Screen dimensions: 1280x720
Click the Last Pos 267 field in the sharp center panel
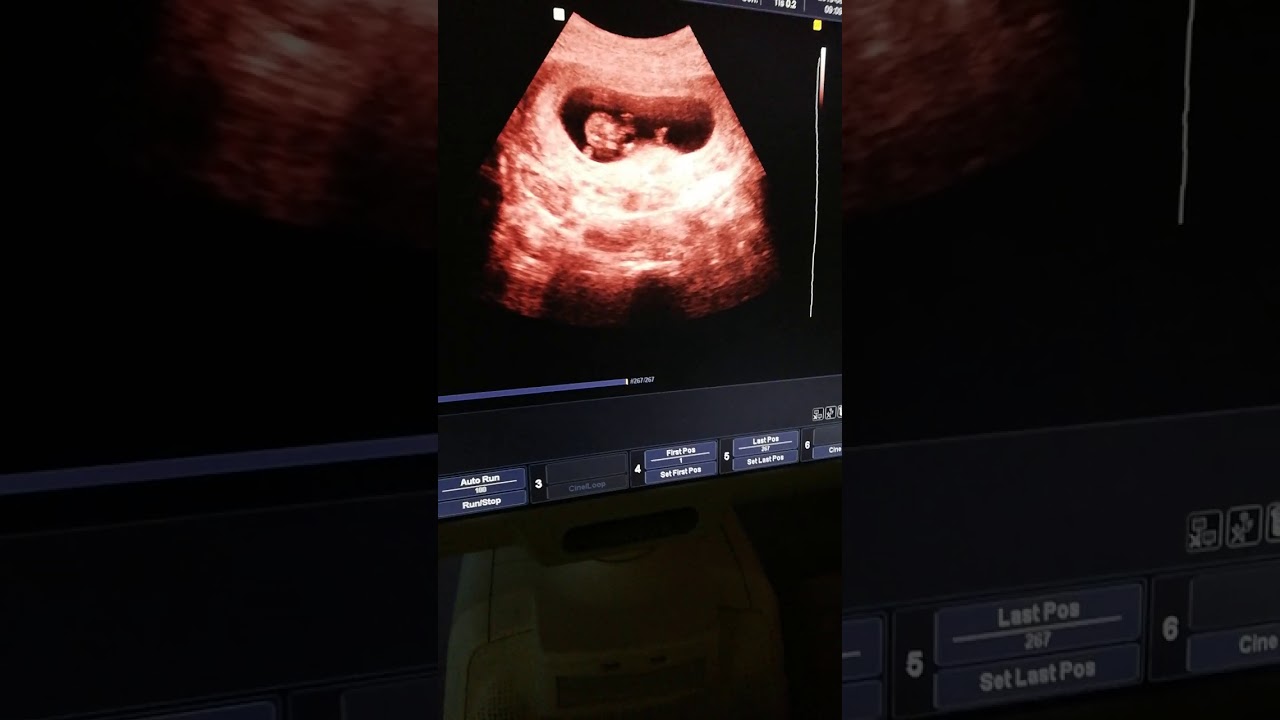pos(765,442)
